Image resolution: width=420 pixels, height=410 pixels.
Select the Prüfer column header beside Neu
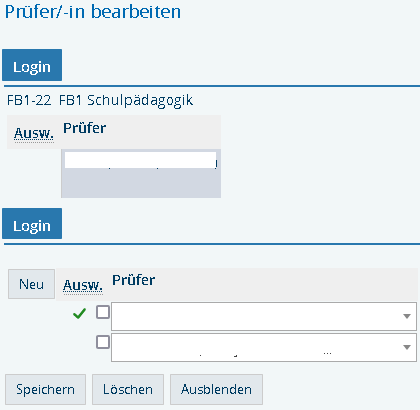pyautogui.click(x=133, y=280)
